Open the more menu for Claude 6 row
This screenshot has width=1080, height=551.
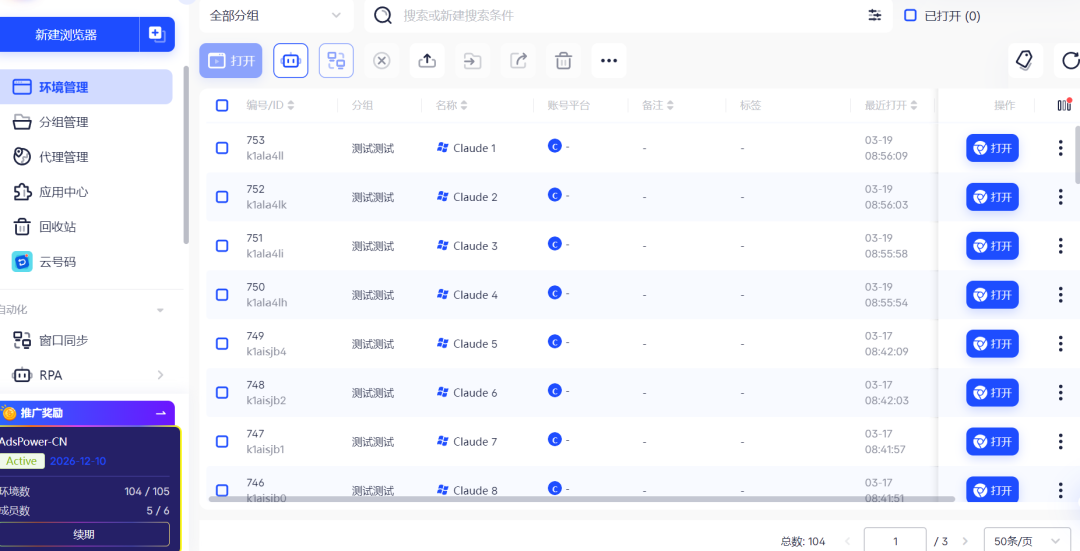pyautogui.click(x=1061, y=393)
